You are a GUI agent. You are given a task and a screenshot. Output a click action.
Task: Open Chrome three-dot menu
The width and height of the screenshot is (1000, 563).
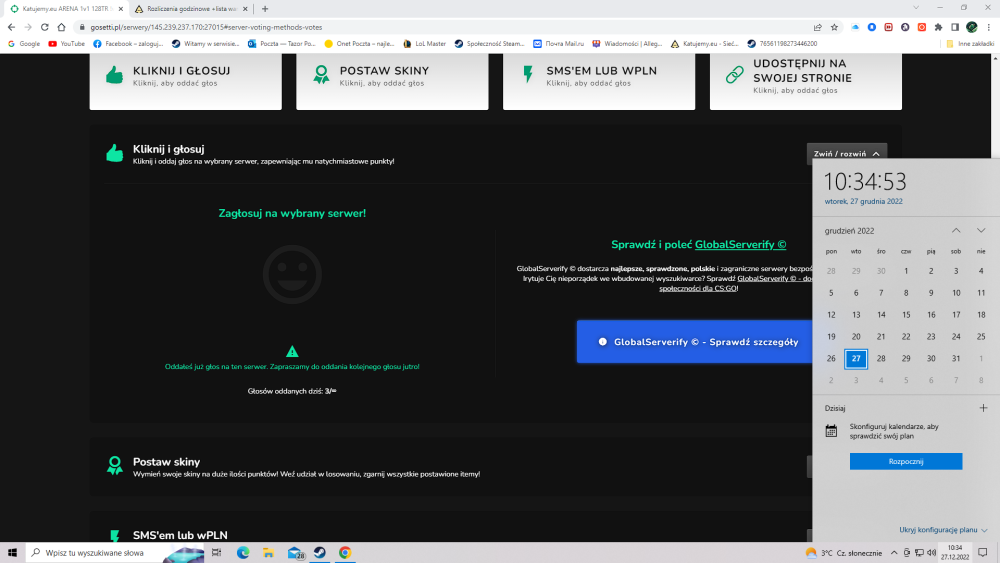click(x=989, y=27)
